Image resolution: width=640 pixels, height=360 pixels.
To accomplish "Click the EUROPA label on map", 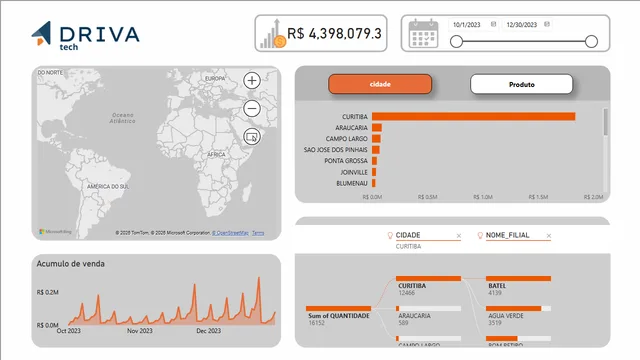I will (215, 78).
